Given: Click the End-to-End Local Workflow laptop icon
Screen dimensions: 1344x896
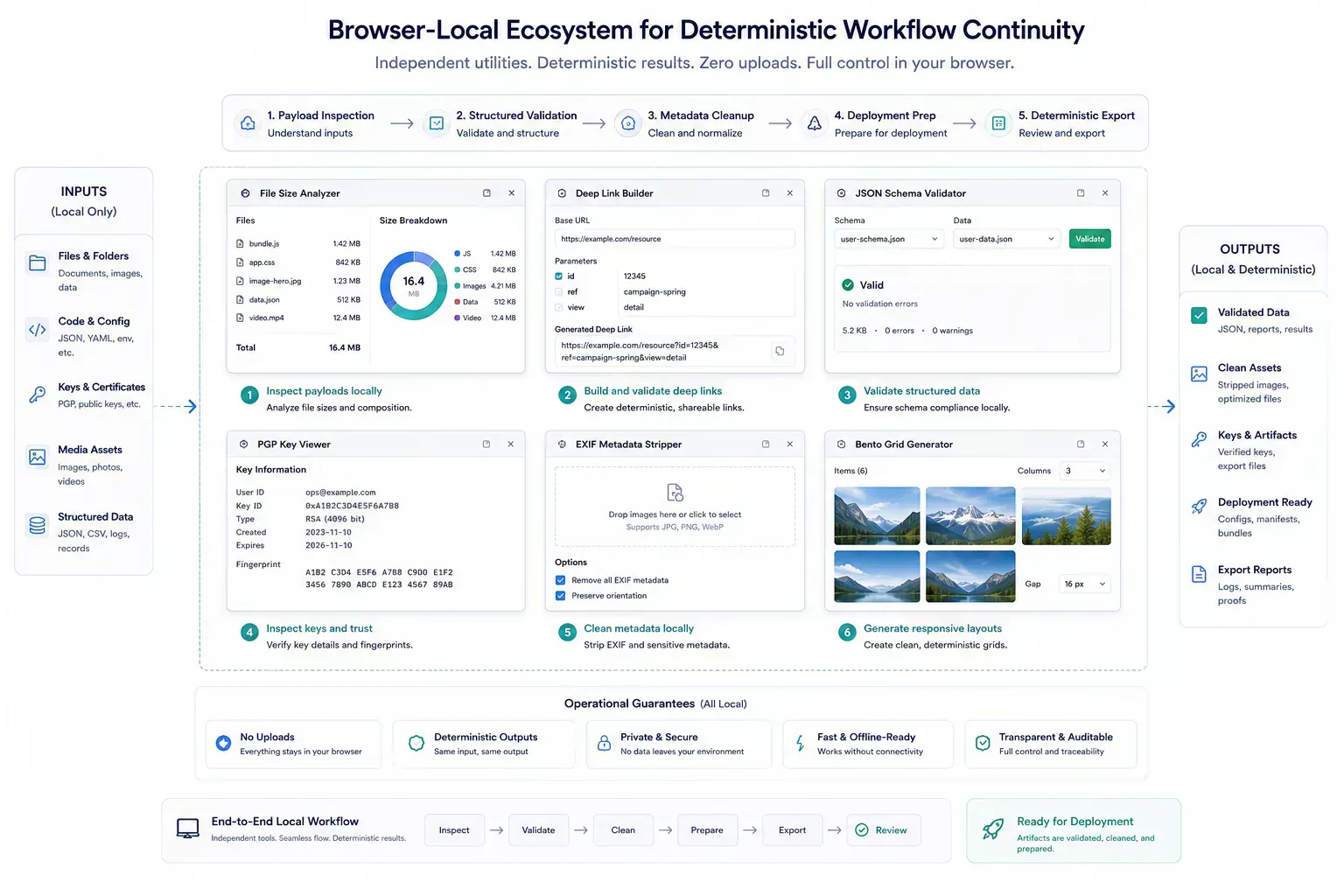Looking at the screenshot, I should tap(188, 829).
